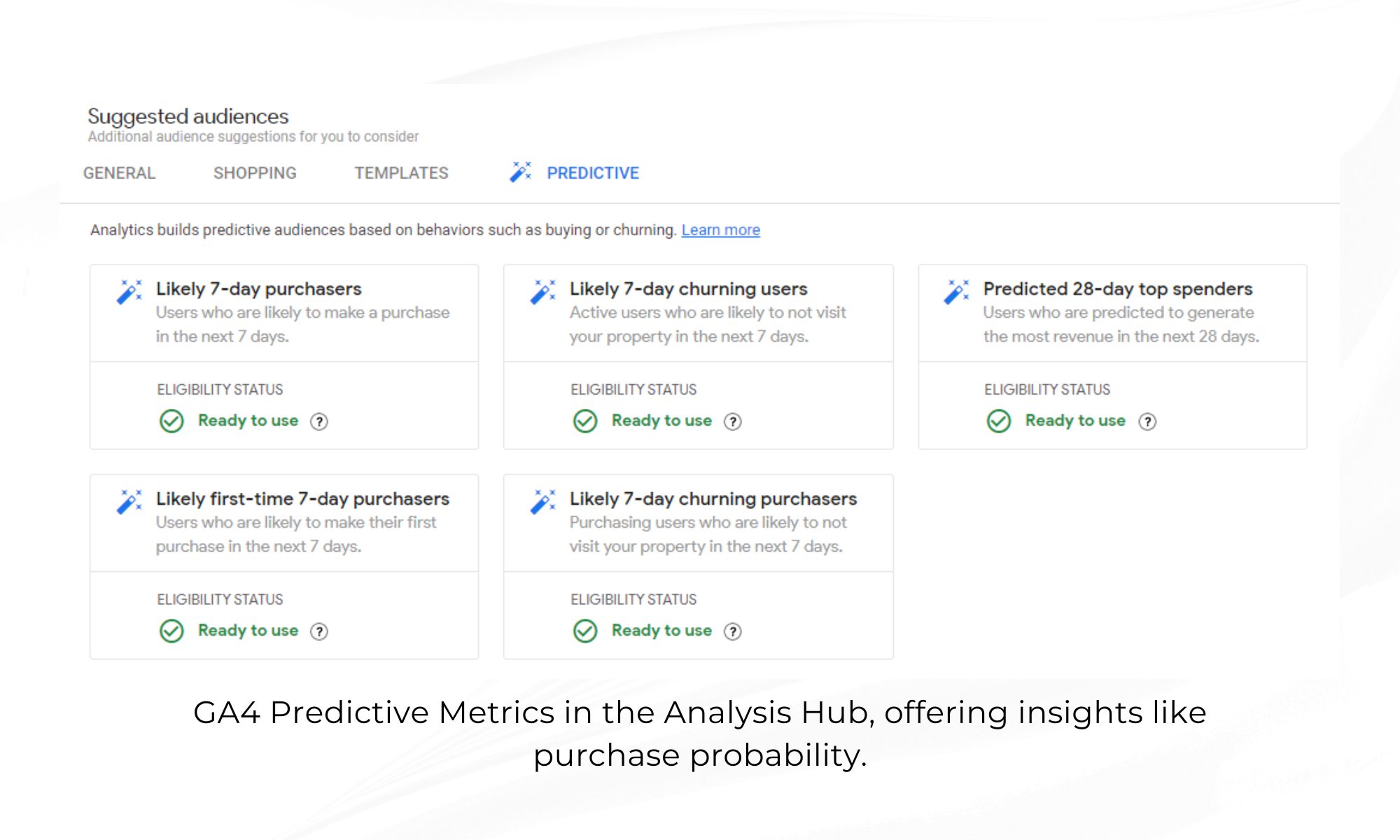
Task: Switch to the General tab
Action: 119,173
